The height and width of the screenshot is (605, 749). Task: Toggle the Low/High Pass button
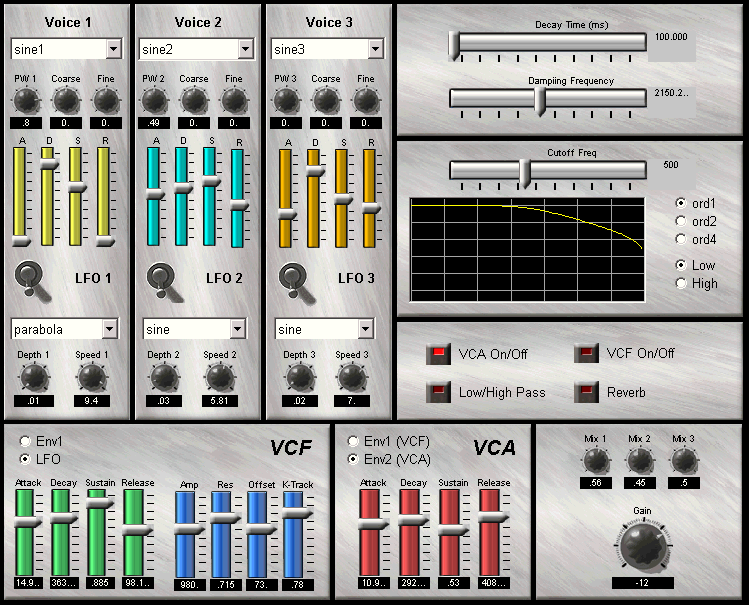pos(438,392)
